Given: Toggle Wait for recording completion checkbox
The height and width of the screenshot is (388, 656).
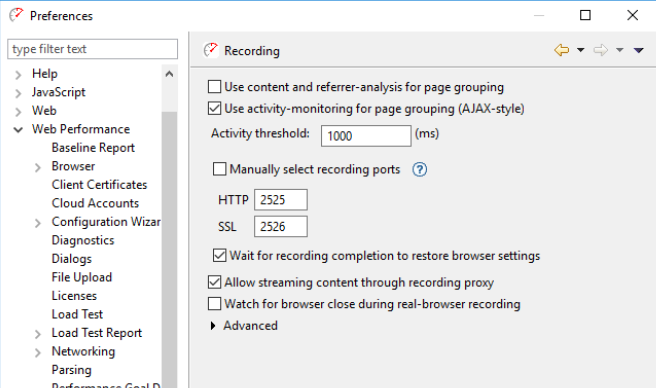Looking at the screenshot, I should (220, 255).
